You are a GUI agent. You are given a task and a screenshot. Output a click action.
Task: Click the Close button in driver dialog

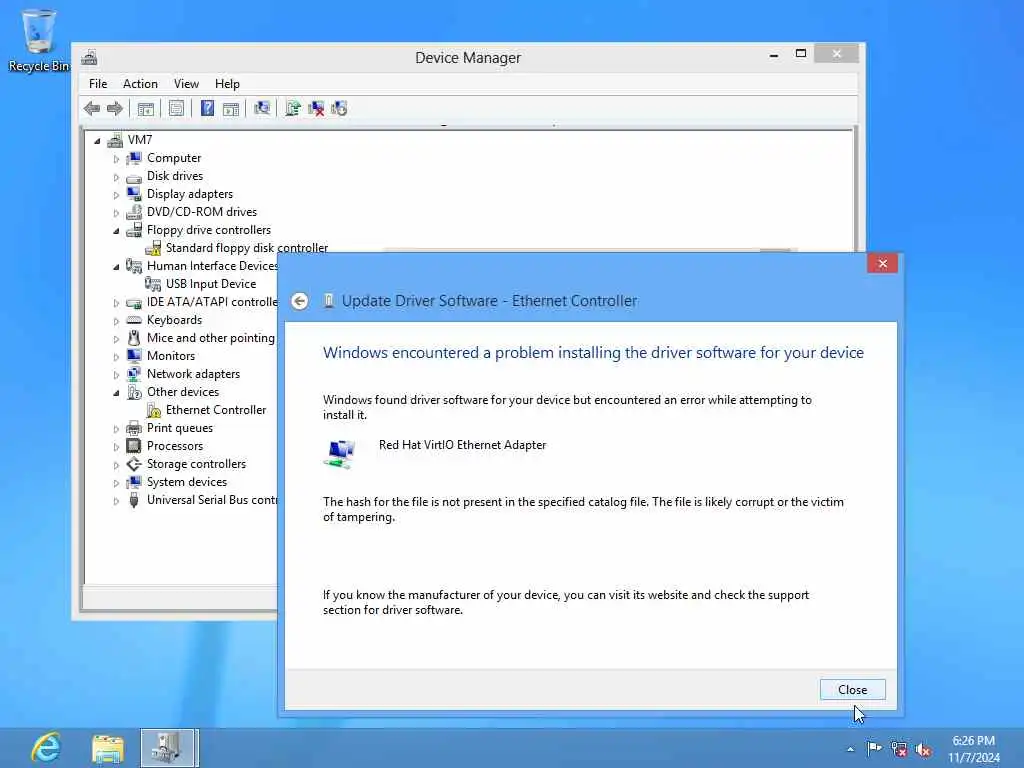[x=852, y=690]
